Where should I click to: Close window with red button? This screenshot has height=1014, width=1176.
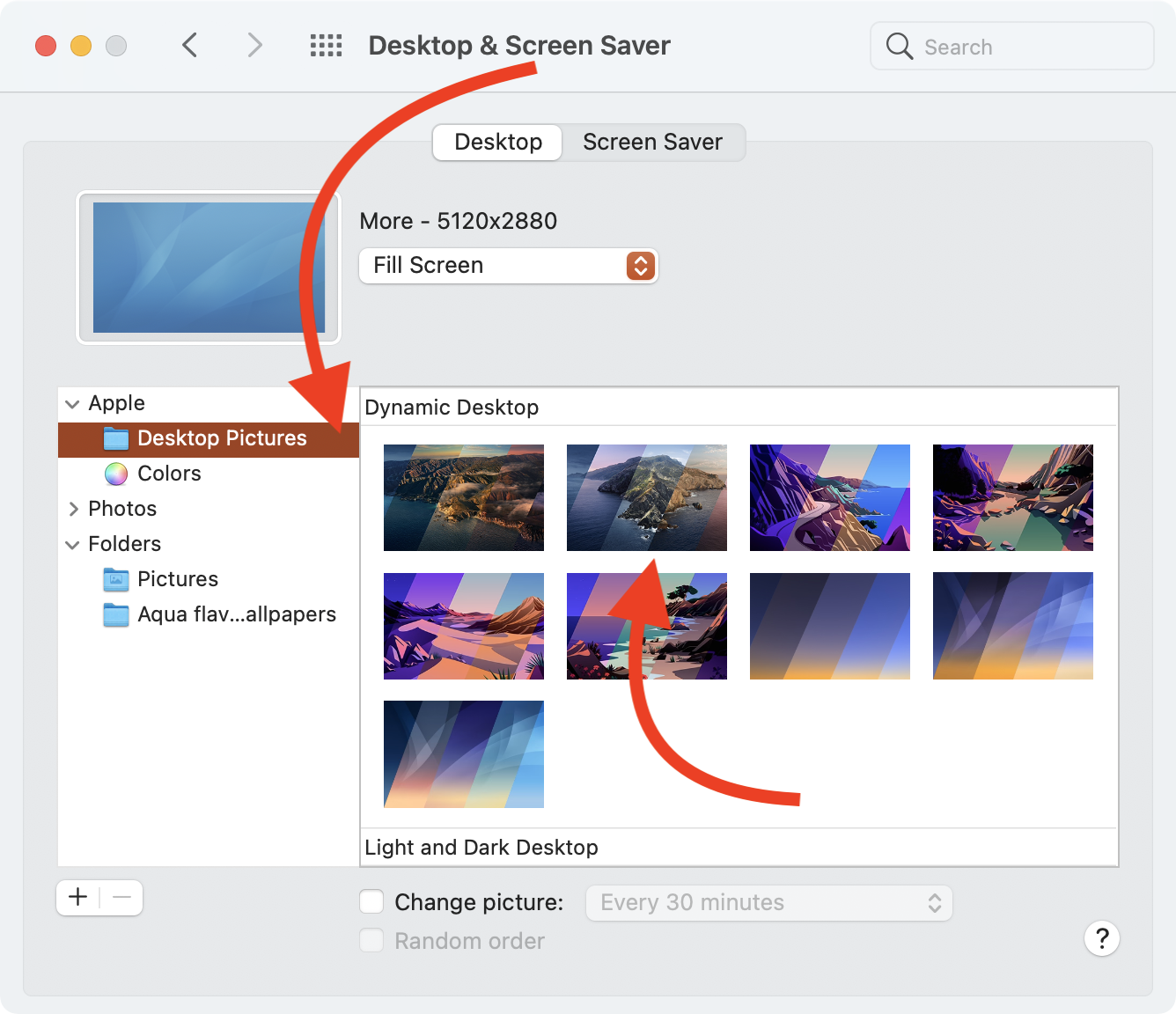coord(46,46)
